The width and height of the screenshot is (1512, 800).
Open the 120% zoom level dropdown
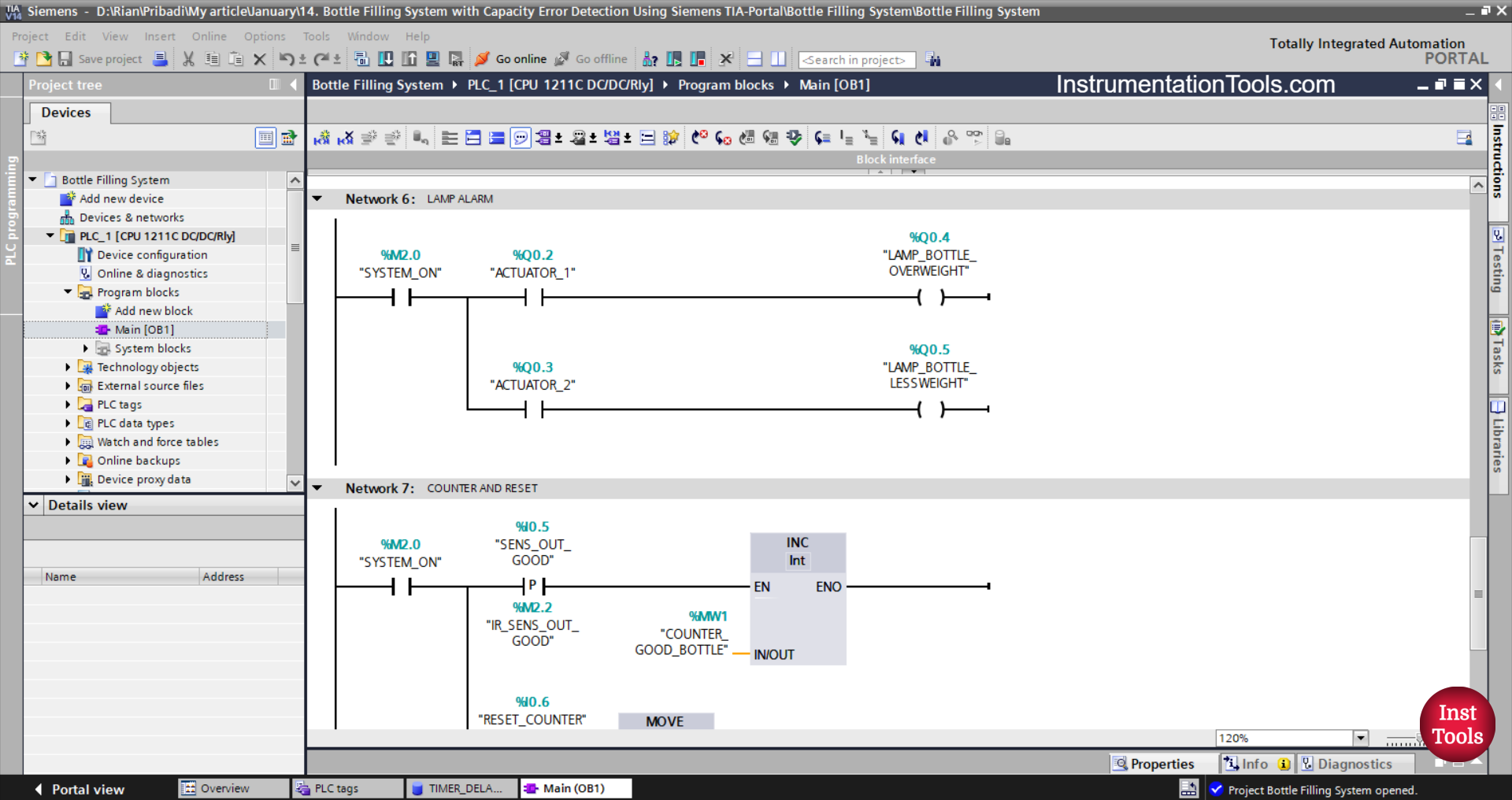(1360, 738)
